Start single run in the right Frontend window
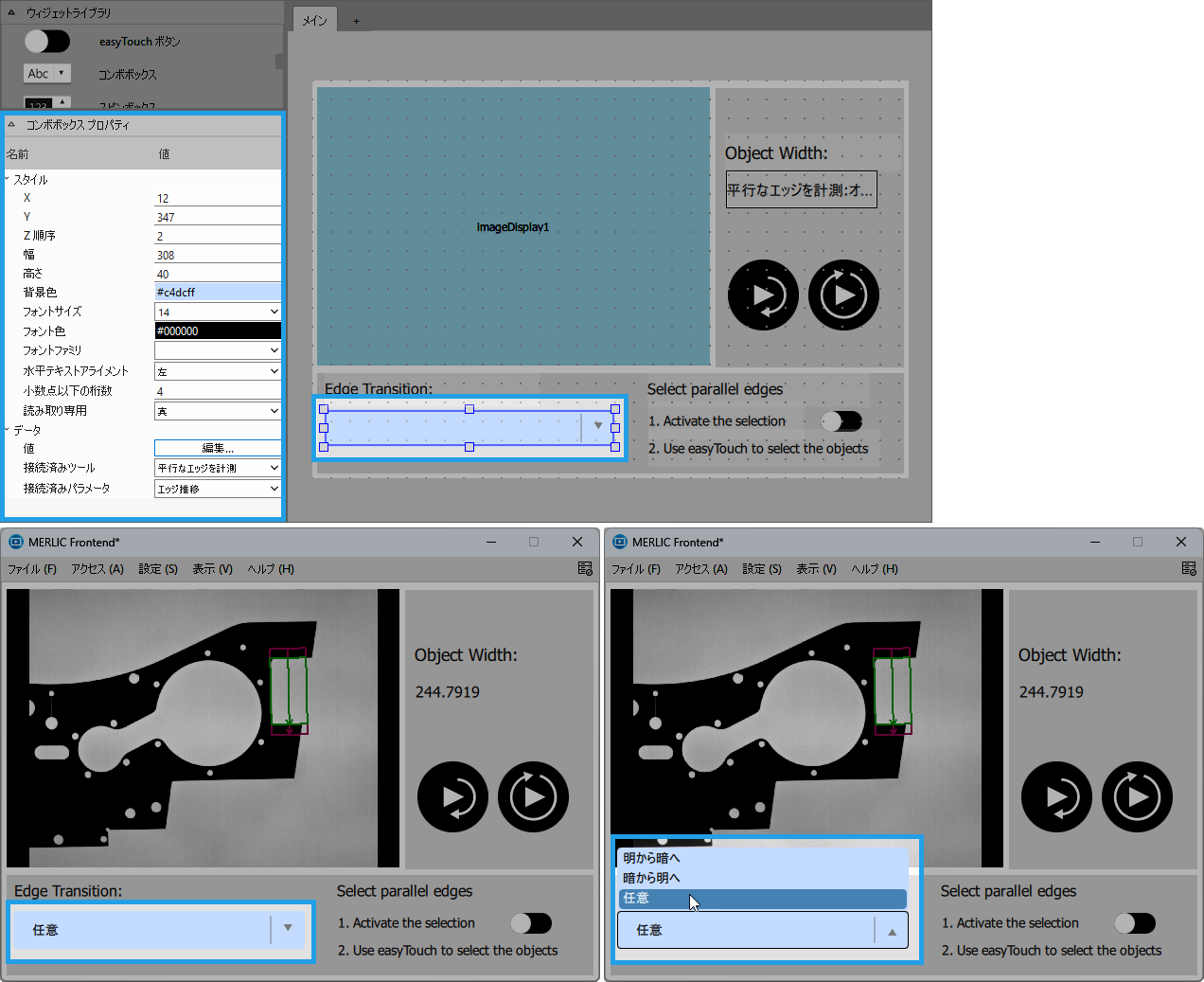The width and height of the screenshot is (1204, 982). coord(1056,797)
